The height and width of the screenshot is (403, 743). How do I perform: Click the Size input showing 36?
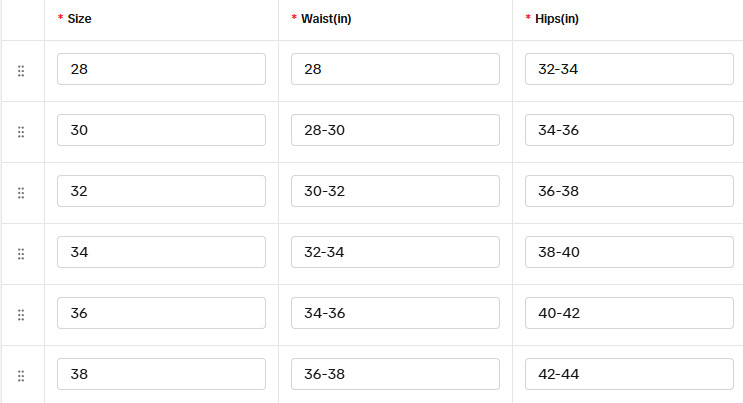point(161,313)
